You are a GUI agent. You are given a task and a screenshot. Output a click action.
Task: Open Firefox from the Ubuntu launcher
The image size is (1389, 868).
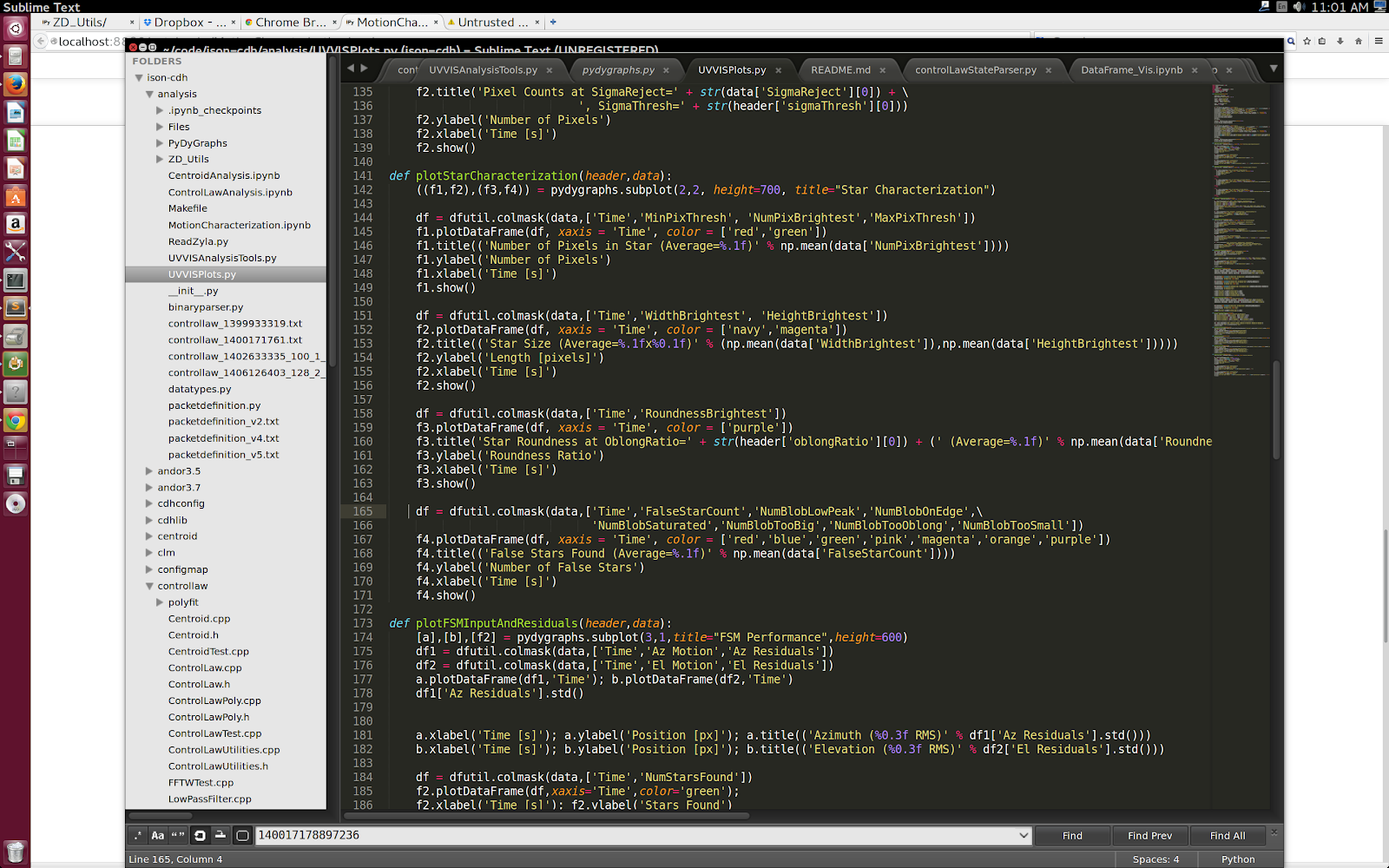[x=16, y=85]
